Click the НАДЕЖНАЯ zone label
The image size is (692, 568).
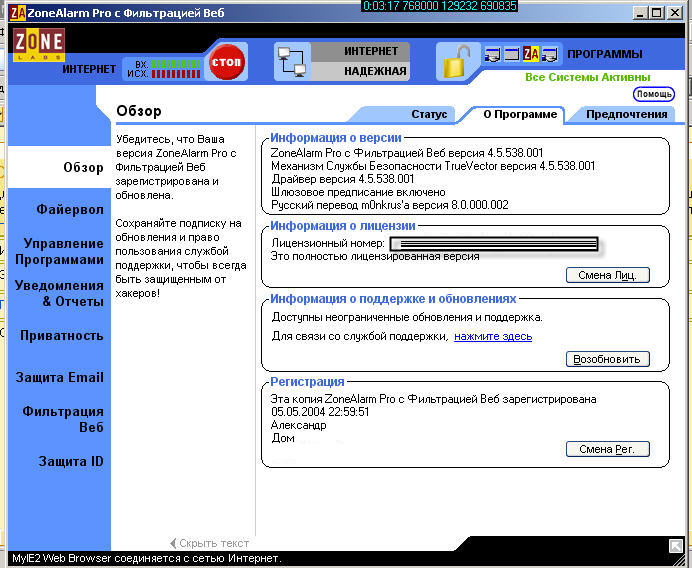[x=375, y=71]
